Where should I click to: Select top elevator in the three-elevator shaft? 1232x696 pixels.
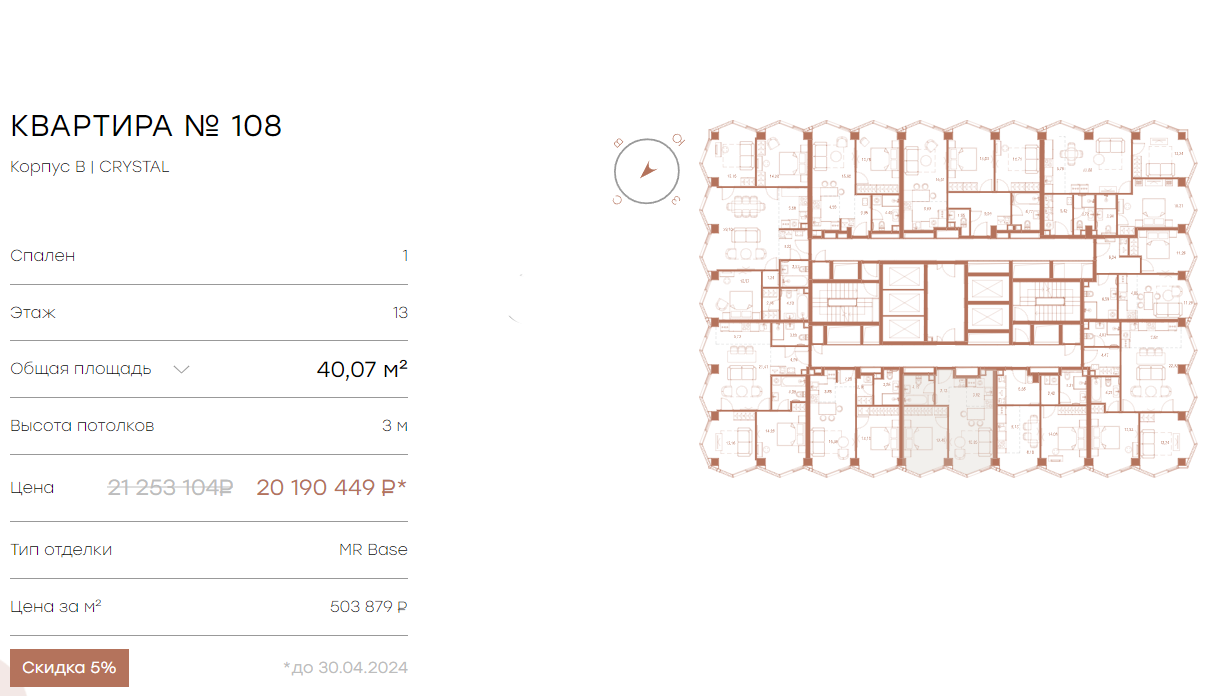904,277
